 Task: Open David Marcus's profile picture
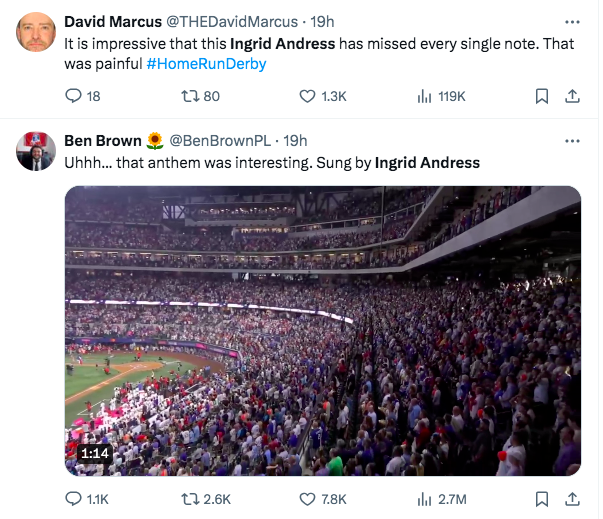tap(36, 33)
